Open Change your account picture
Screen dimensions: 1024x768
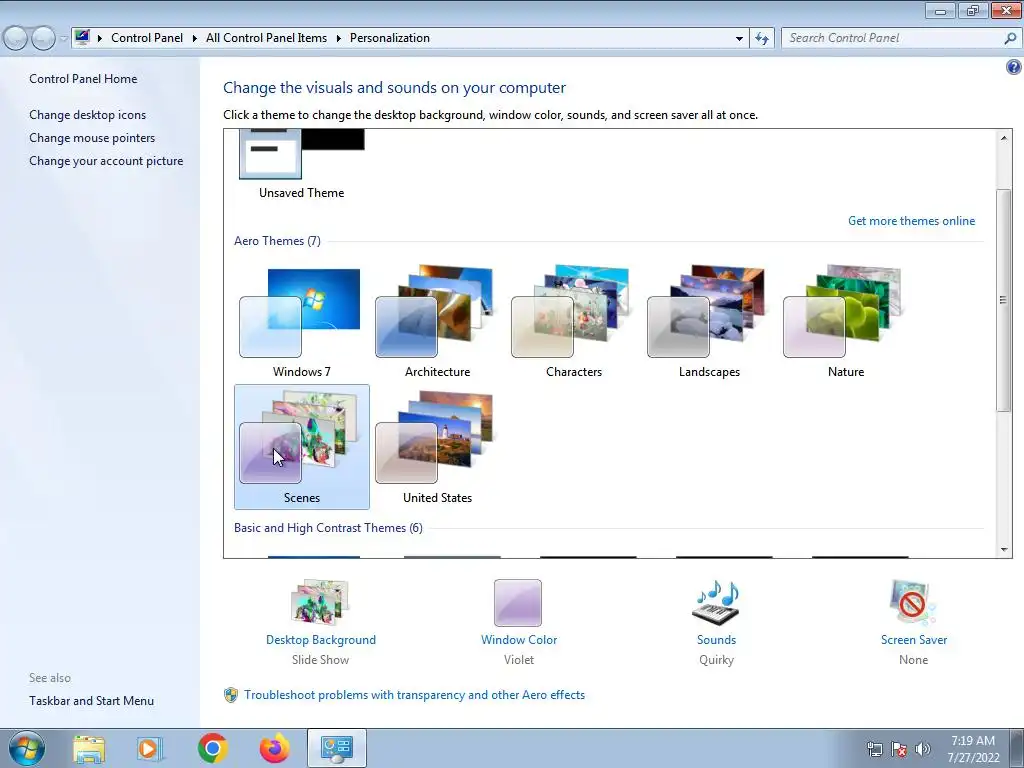coord(106,161)
